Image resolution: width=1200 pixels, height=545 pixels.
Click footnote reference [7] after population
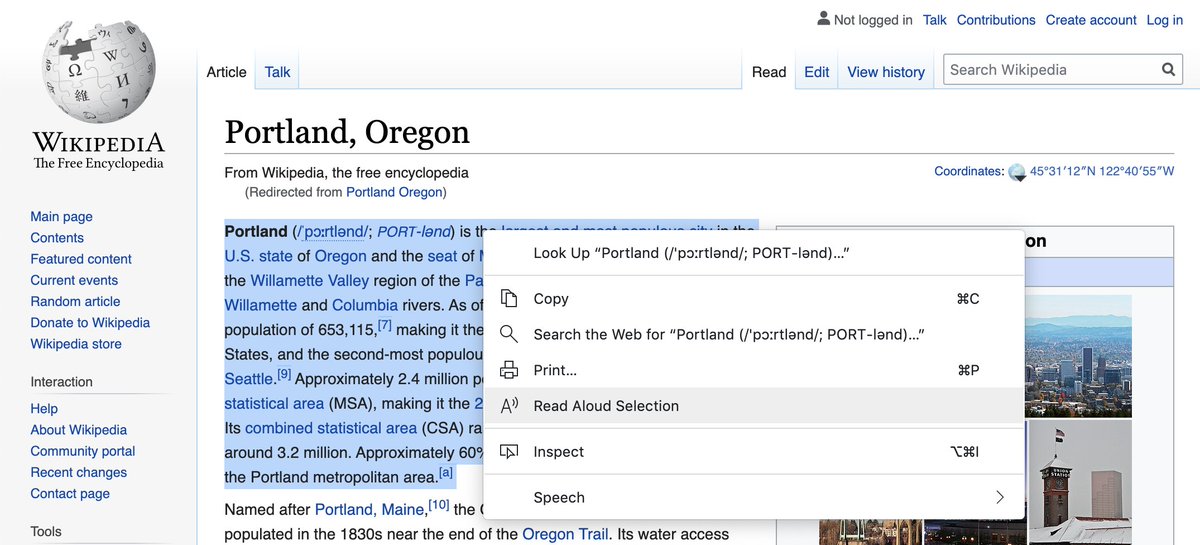pos(384,326)
